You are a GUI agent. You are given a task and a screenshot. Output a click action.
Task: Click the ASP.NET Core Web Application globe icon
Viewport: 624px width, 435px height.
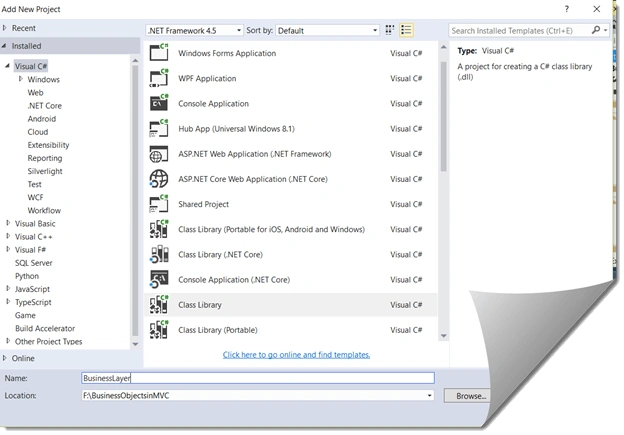tap(159, 179)
